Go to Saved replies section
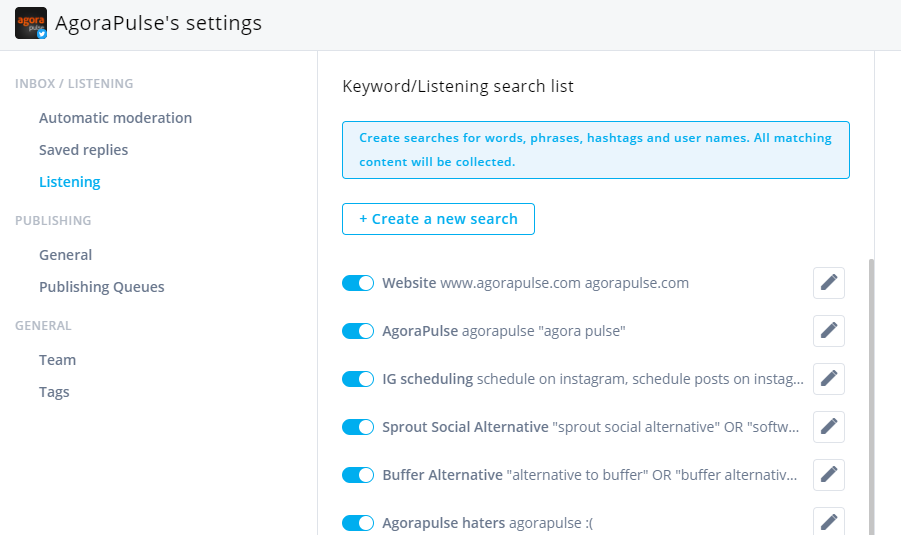Image resolution: width=901 pixels, height=535 pixels. coord(83,150)
